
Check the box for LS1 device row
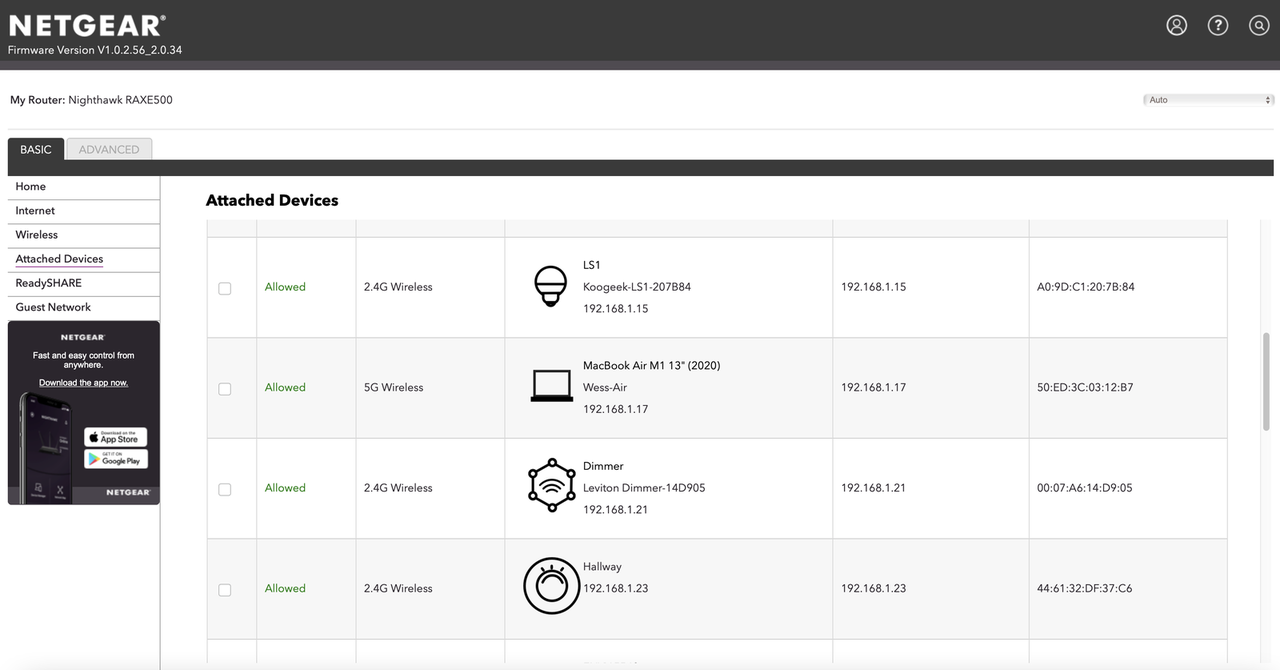[225, 288]
